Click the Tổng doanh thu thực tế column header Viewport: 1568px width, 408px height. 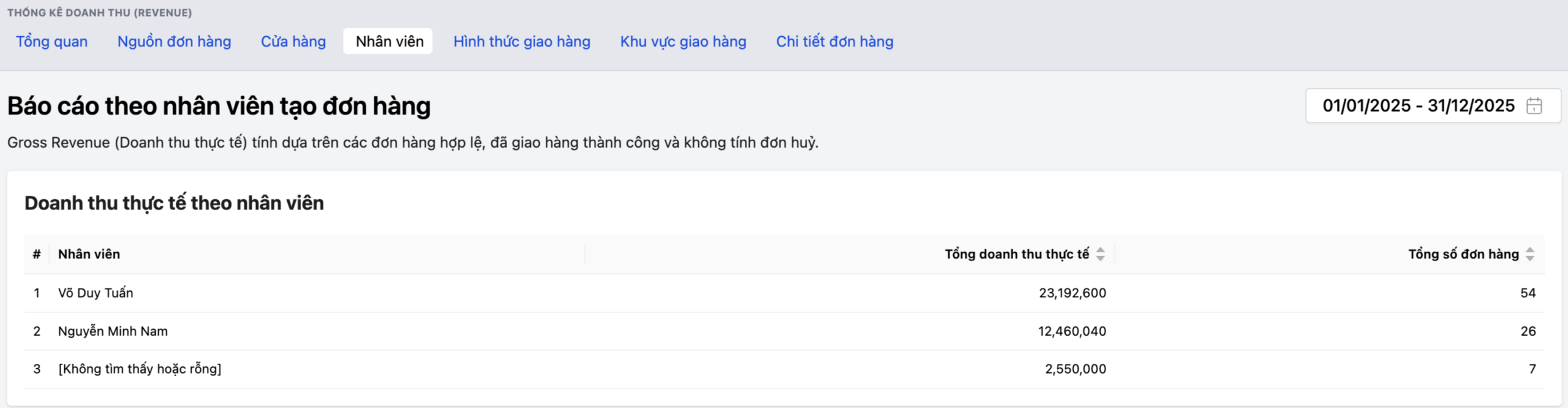pyautogui.click(x=1016, y=254)
